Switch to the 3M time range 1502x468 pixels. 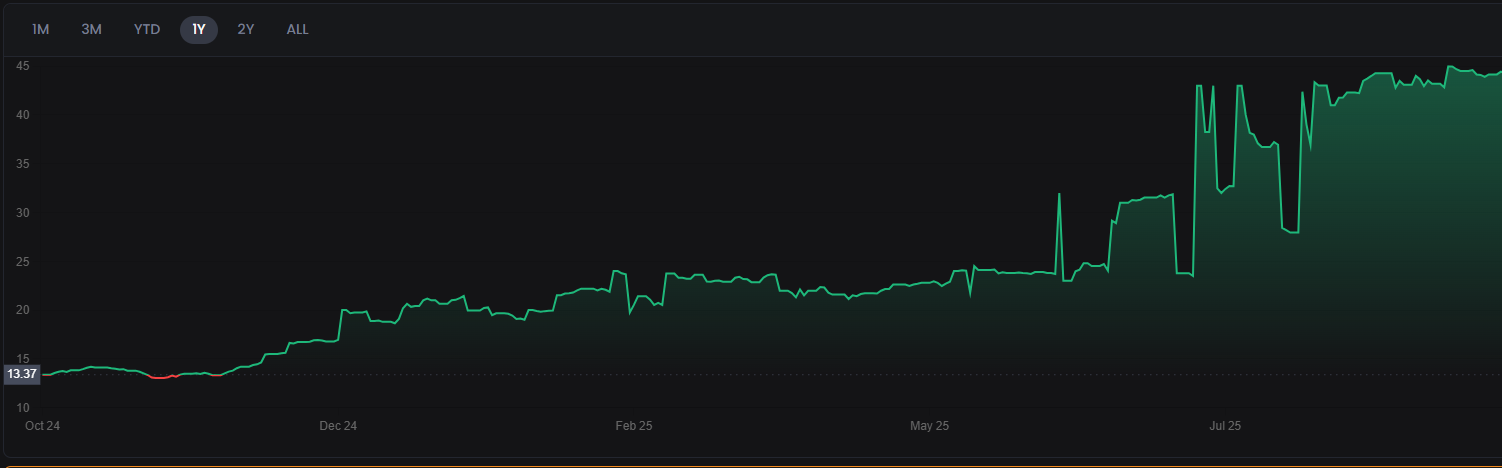[92, 30]
